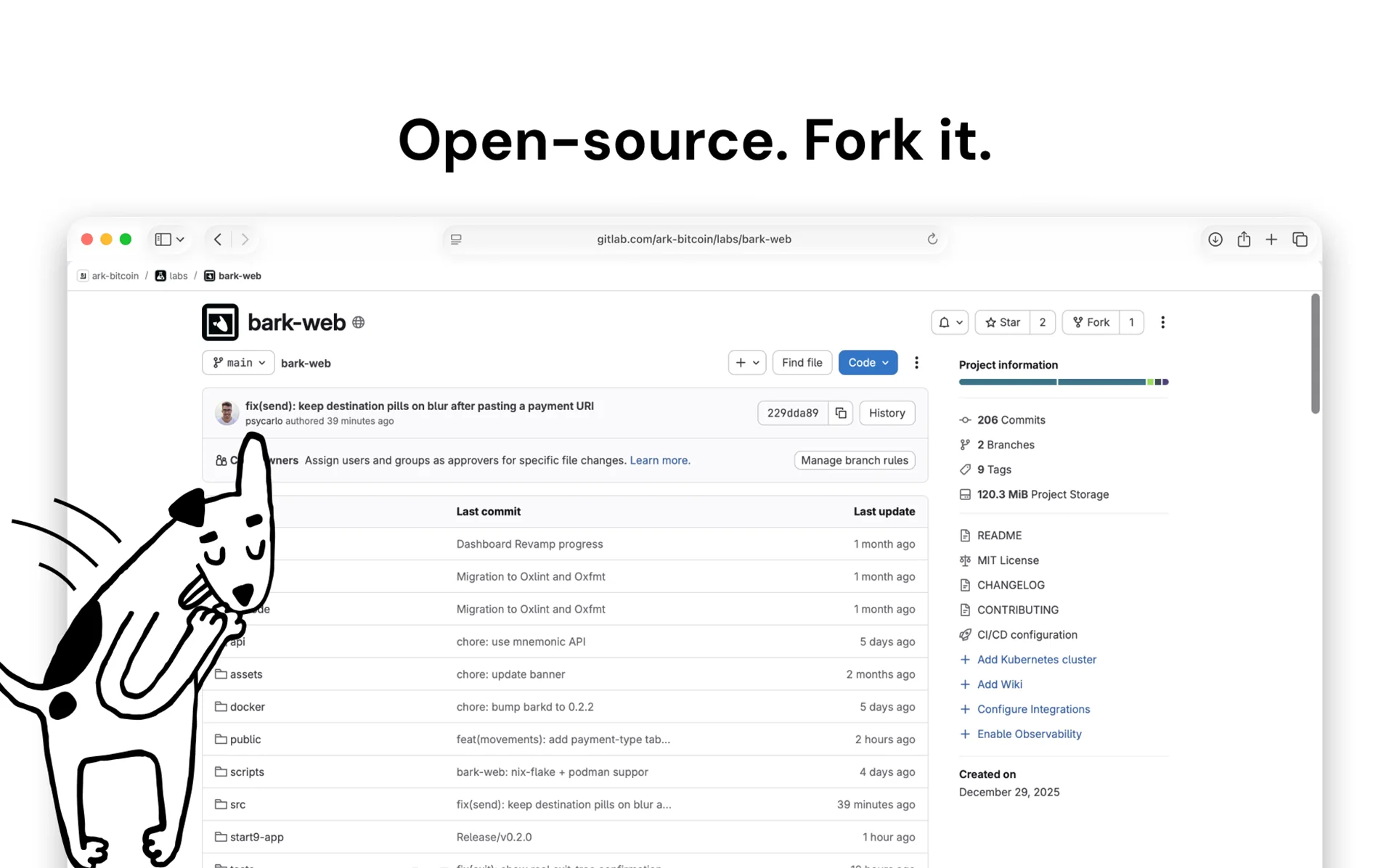
Task: Click the Safari share icon
Action: [1243, 239]
